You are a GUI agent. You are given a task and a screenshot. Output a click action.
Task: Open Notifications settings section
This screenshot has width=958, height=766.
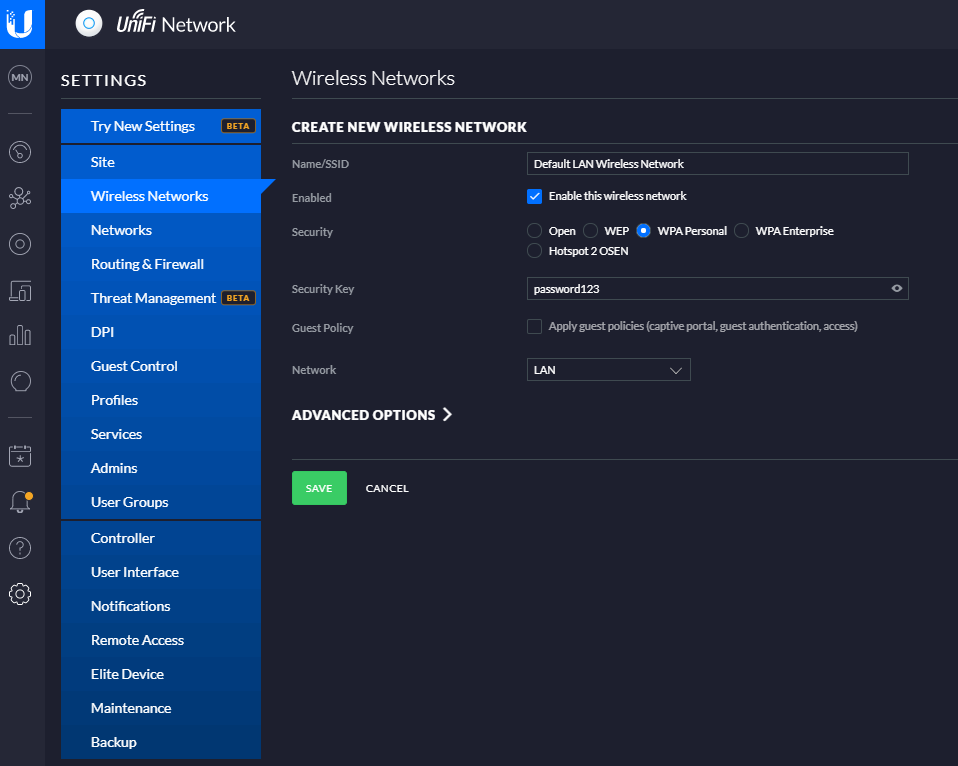161,606
